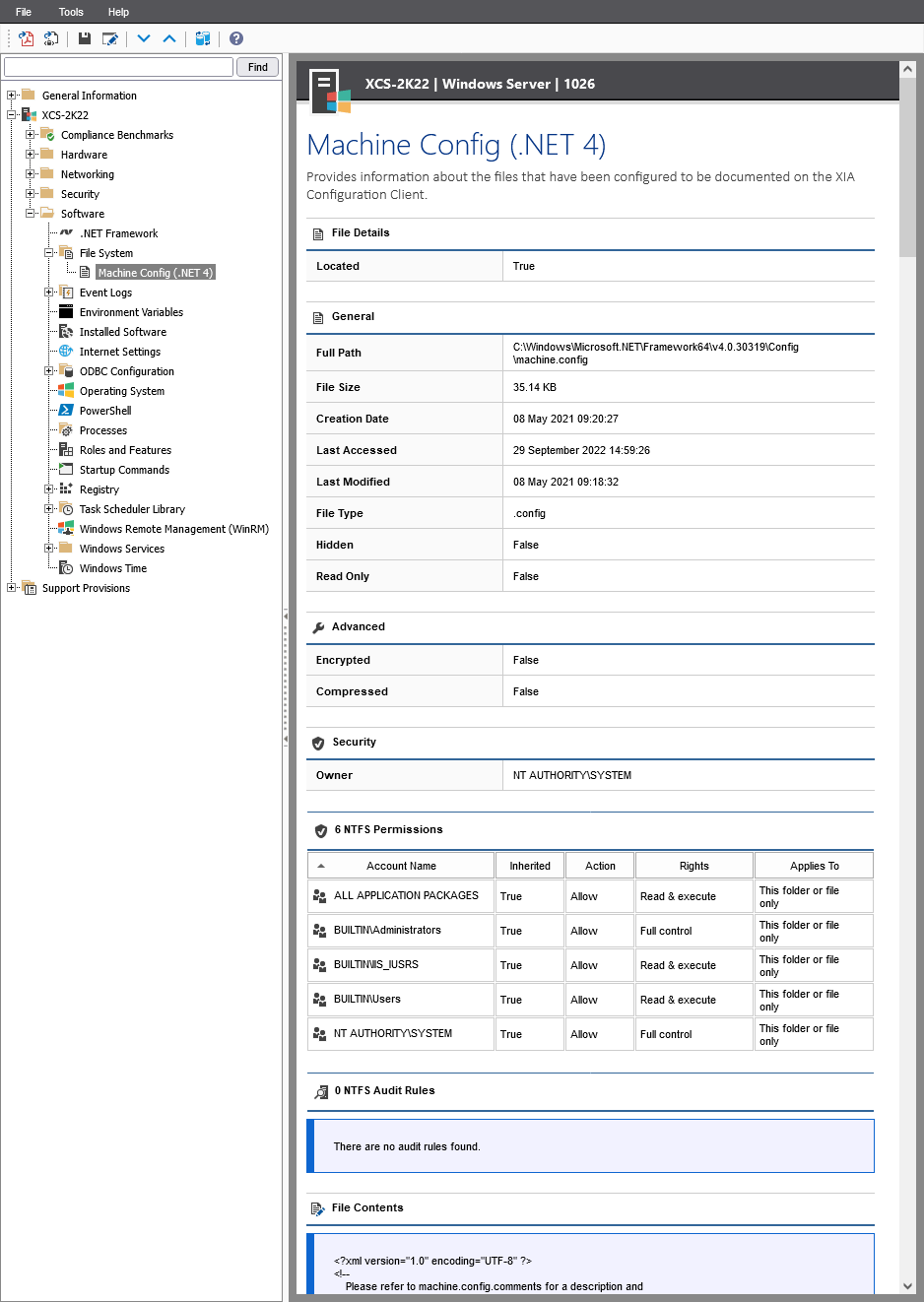Click the Compliance Benchmarks folder icon
The width and height of the screenshot is (924, 1302).
pyautogui.click(x=47, y=135)
